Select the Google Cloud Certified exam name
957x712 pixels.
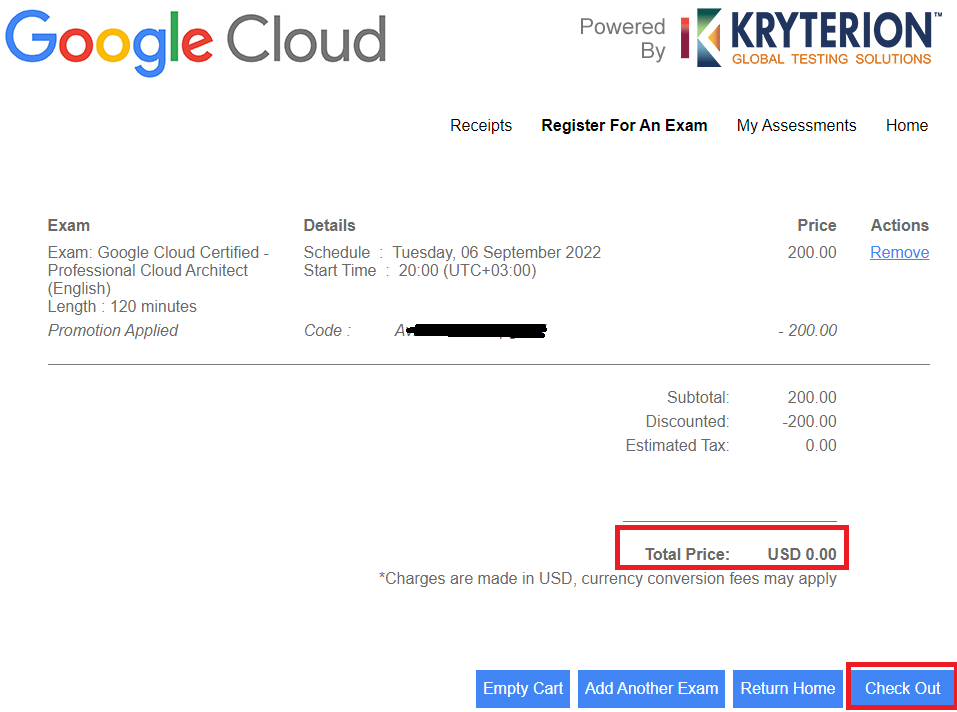(158, 270)
